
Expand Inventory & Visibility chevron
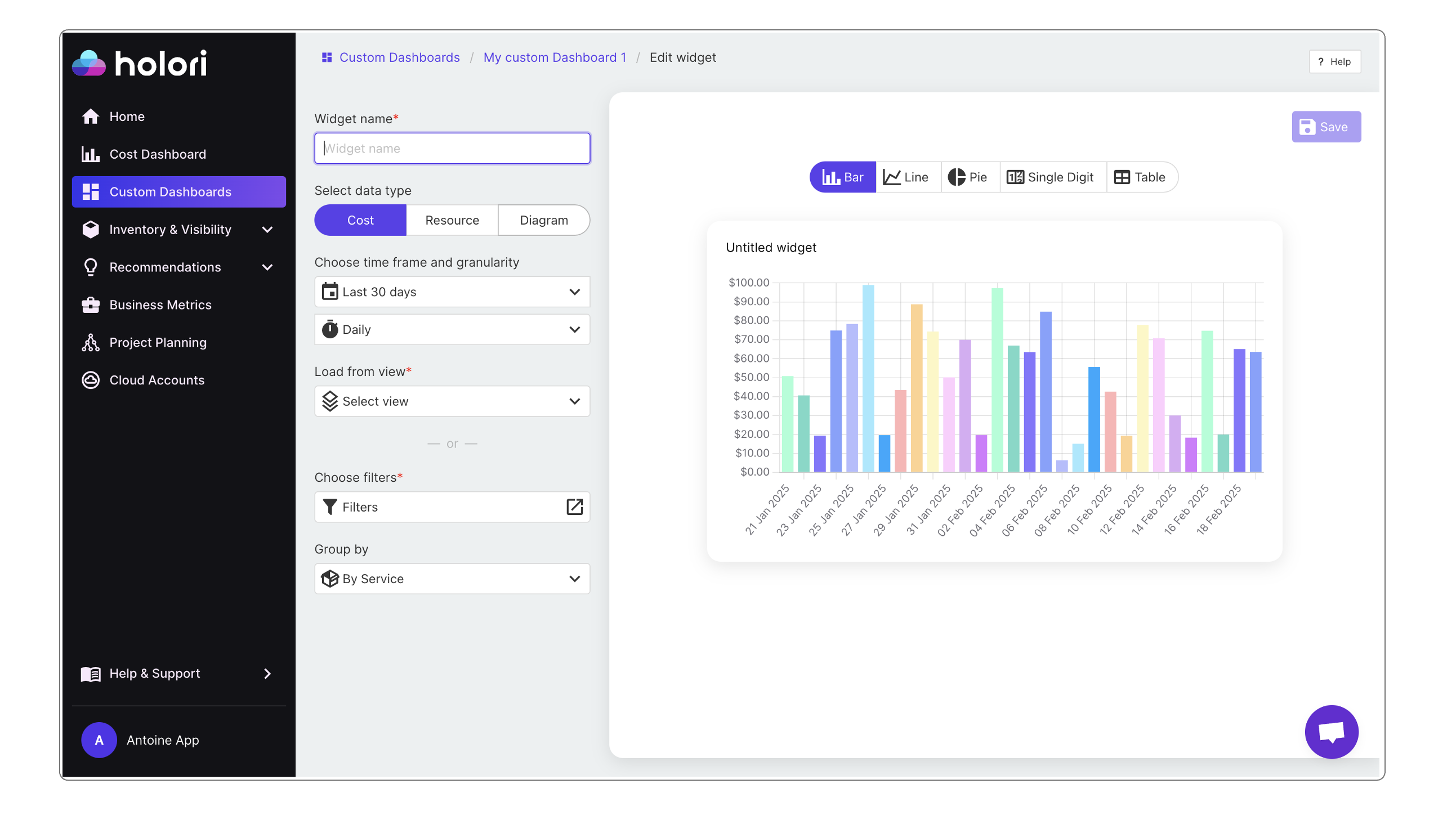(268, 230)
